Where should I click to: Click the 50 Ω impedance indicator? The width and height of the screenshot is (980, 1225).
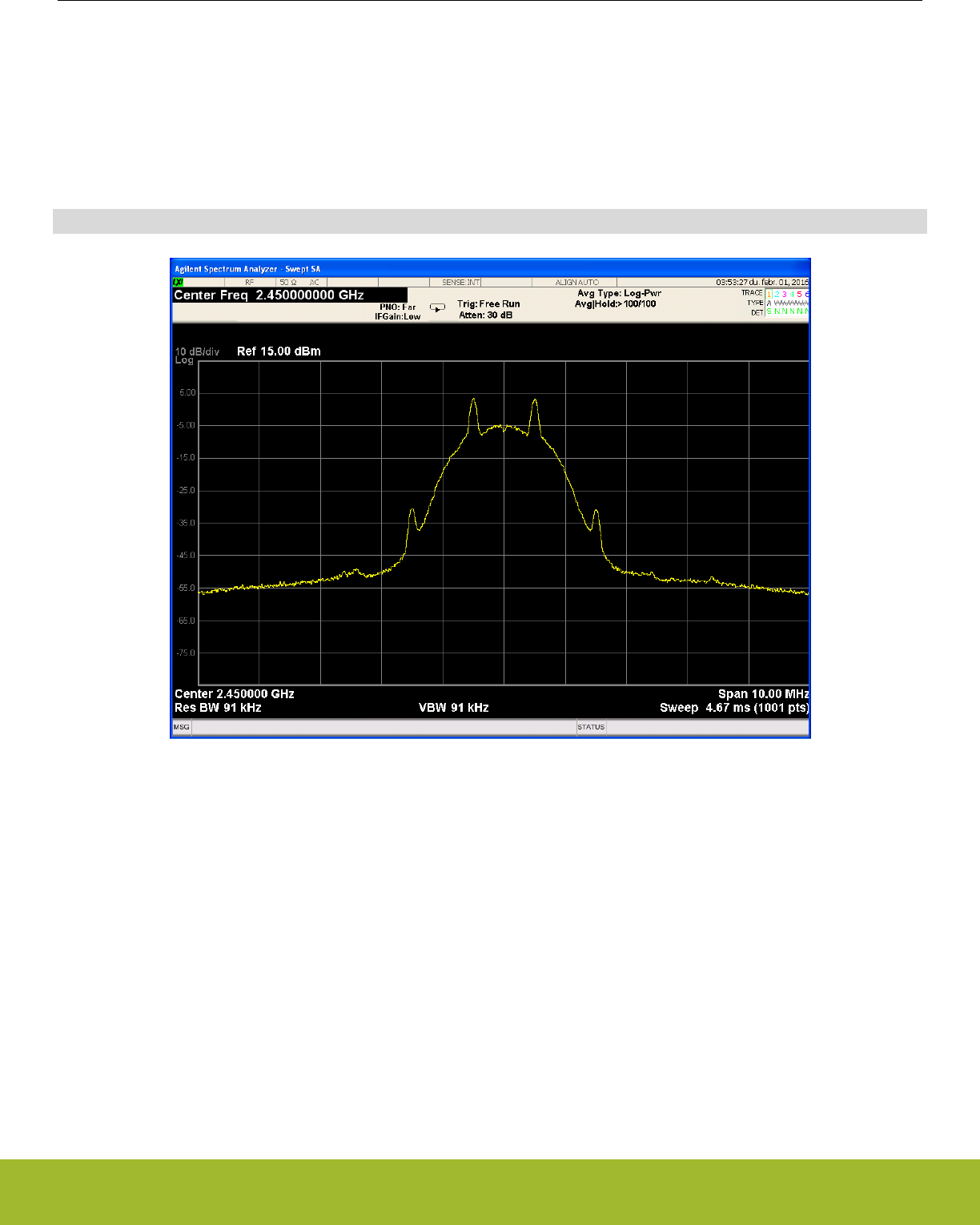tap(288, 283)
